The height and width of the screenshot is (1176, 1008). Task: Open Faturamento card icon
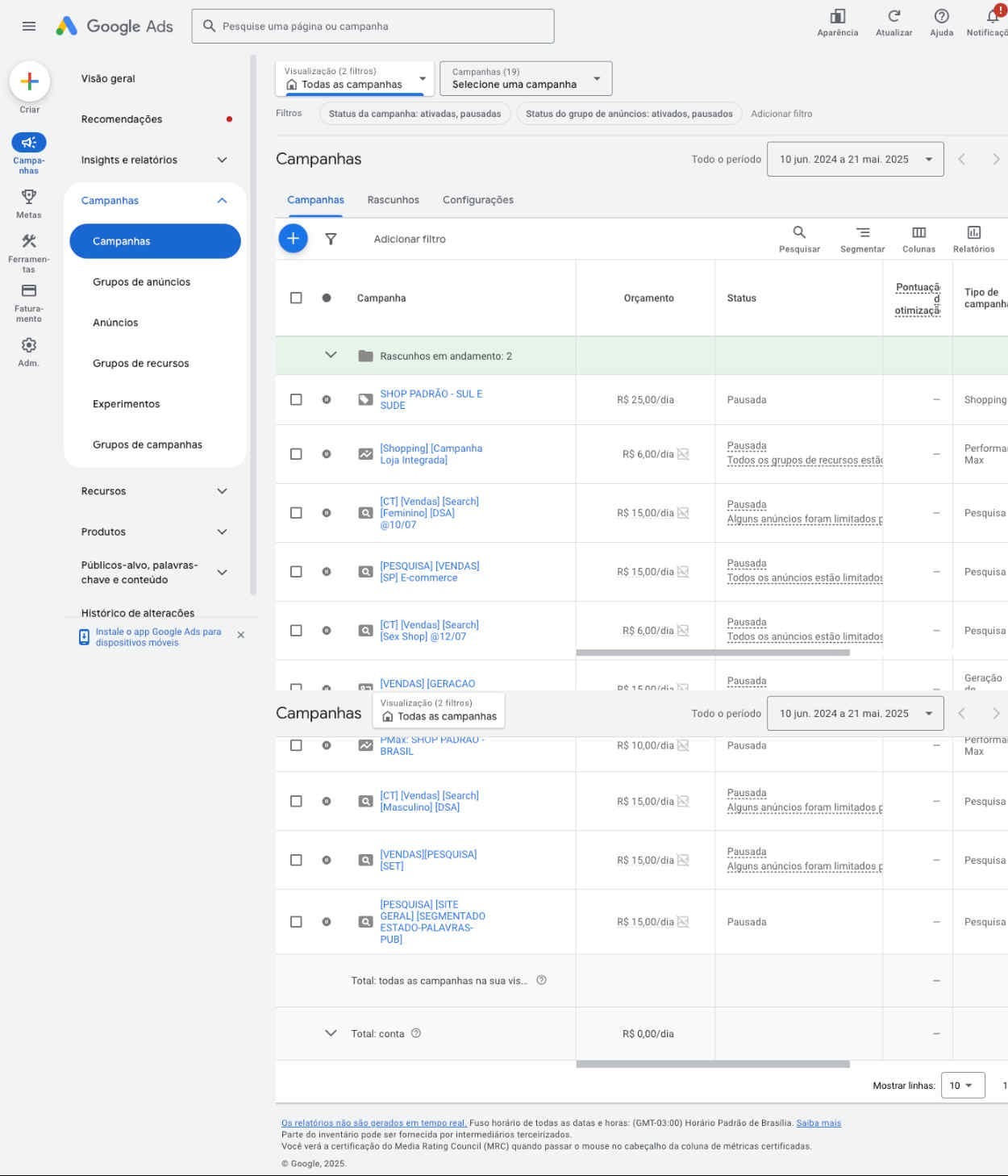pos(29,290)
